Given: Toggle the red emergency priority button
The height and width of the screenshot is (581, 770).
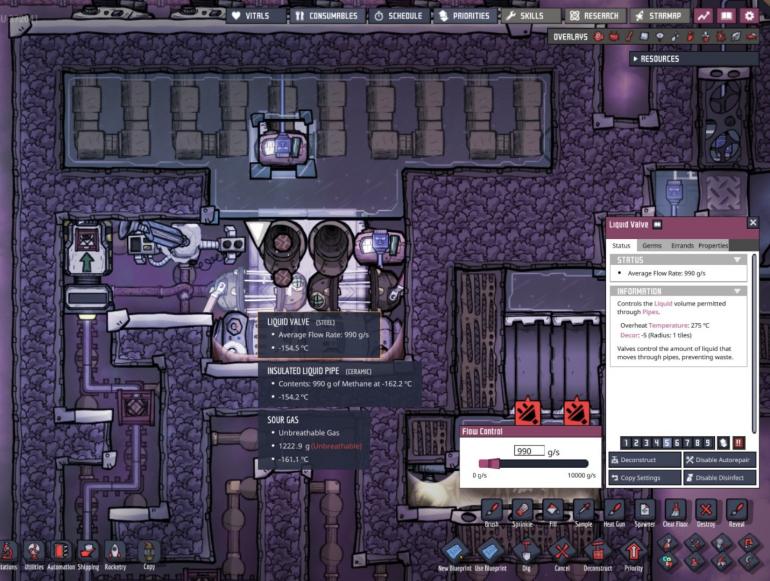Looking at the screenshot, I should tap(739, 443).
